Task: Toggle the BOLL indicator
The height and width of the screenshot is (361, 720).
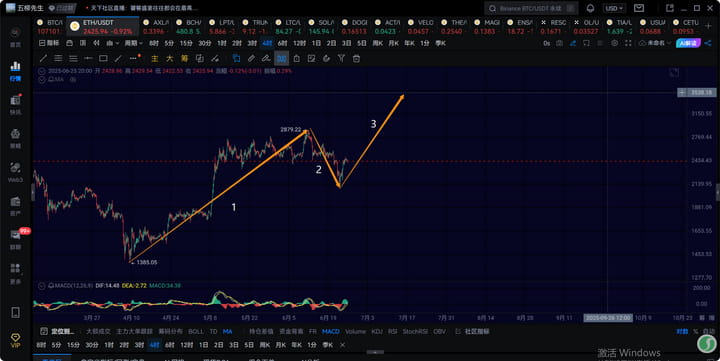Action: point(196,331)
